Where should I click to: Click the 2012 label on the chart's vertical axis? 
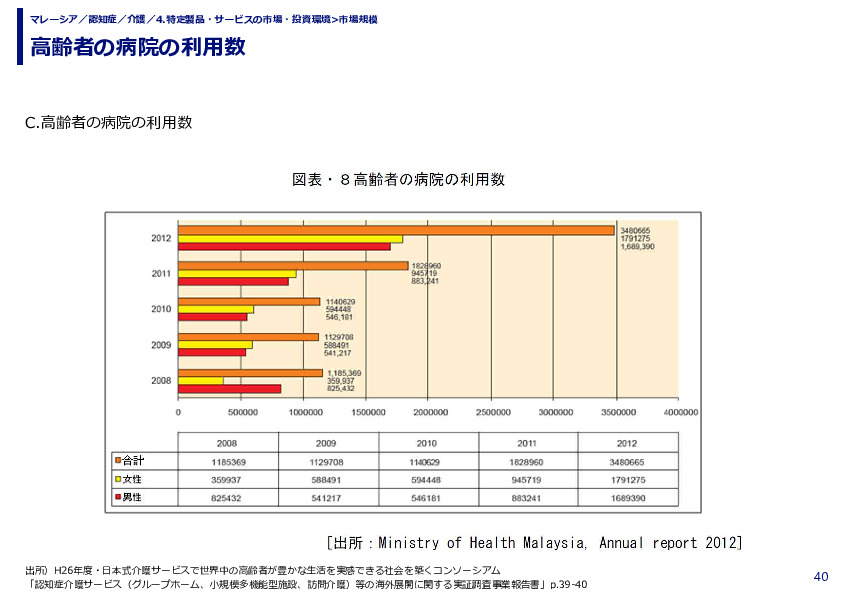[161, 238]
